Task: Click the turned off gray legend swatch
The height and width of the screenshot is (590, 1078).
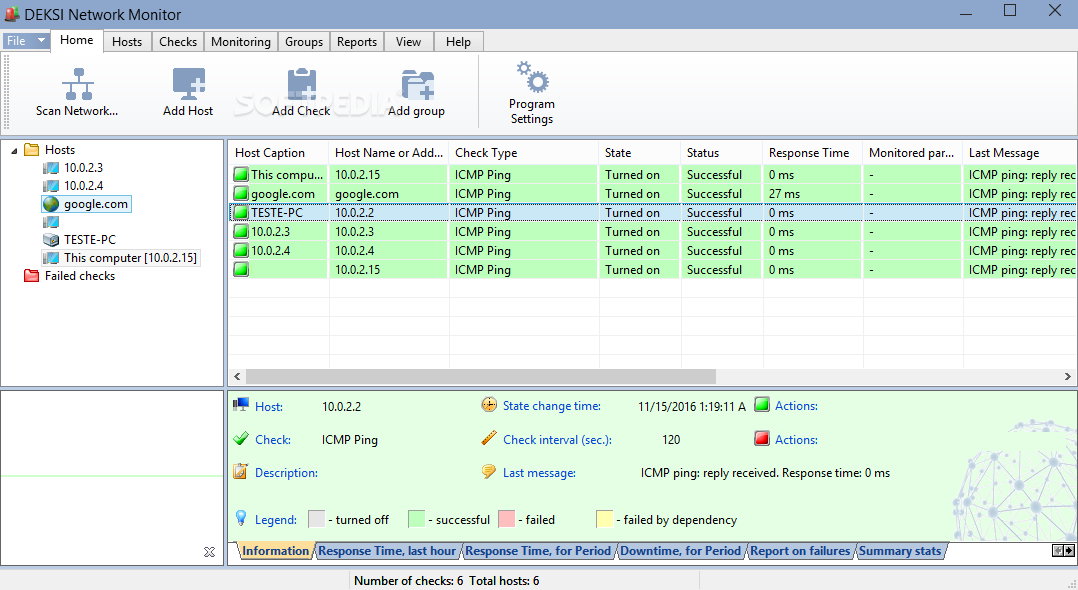Action: 316,519
